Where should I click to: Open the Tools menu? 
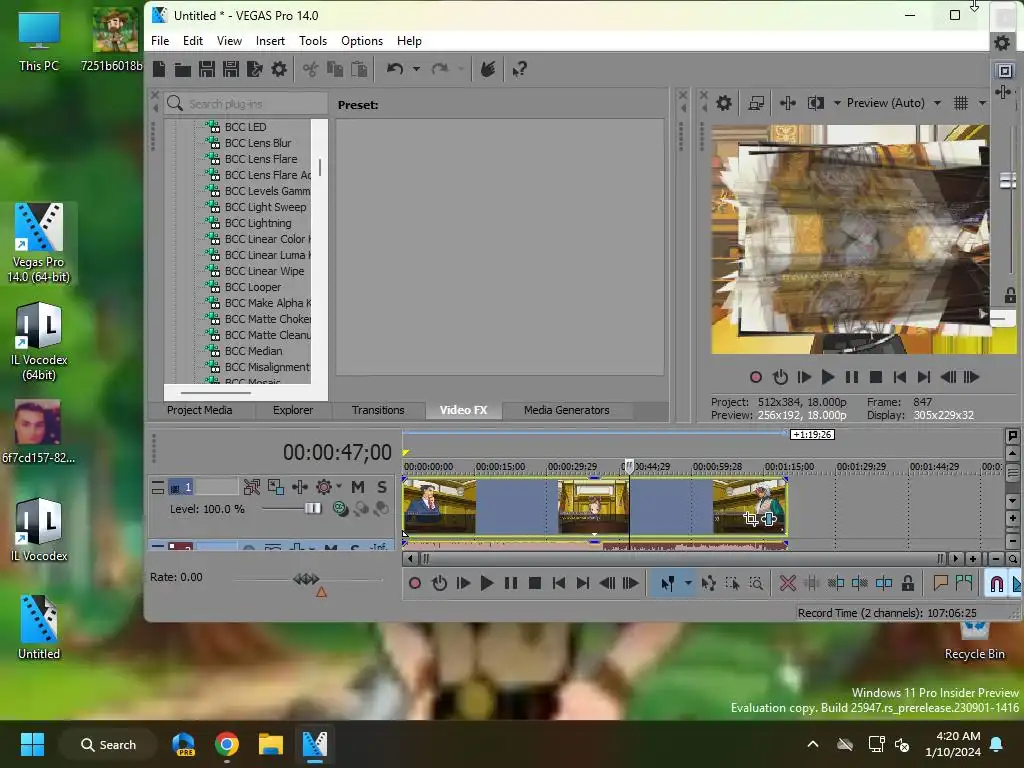point(313,40)
